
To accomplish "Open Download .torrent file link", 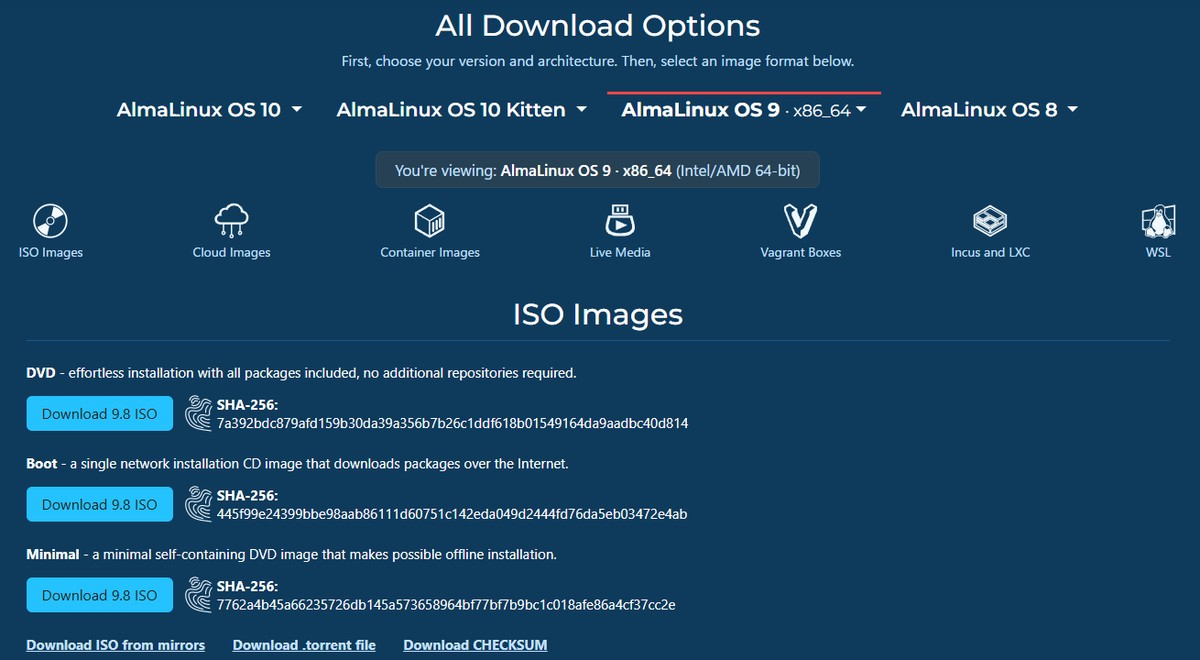I will pos(304,645).
